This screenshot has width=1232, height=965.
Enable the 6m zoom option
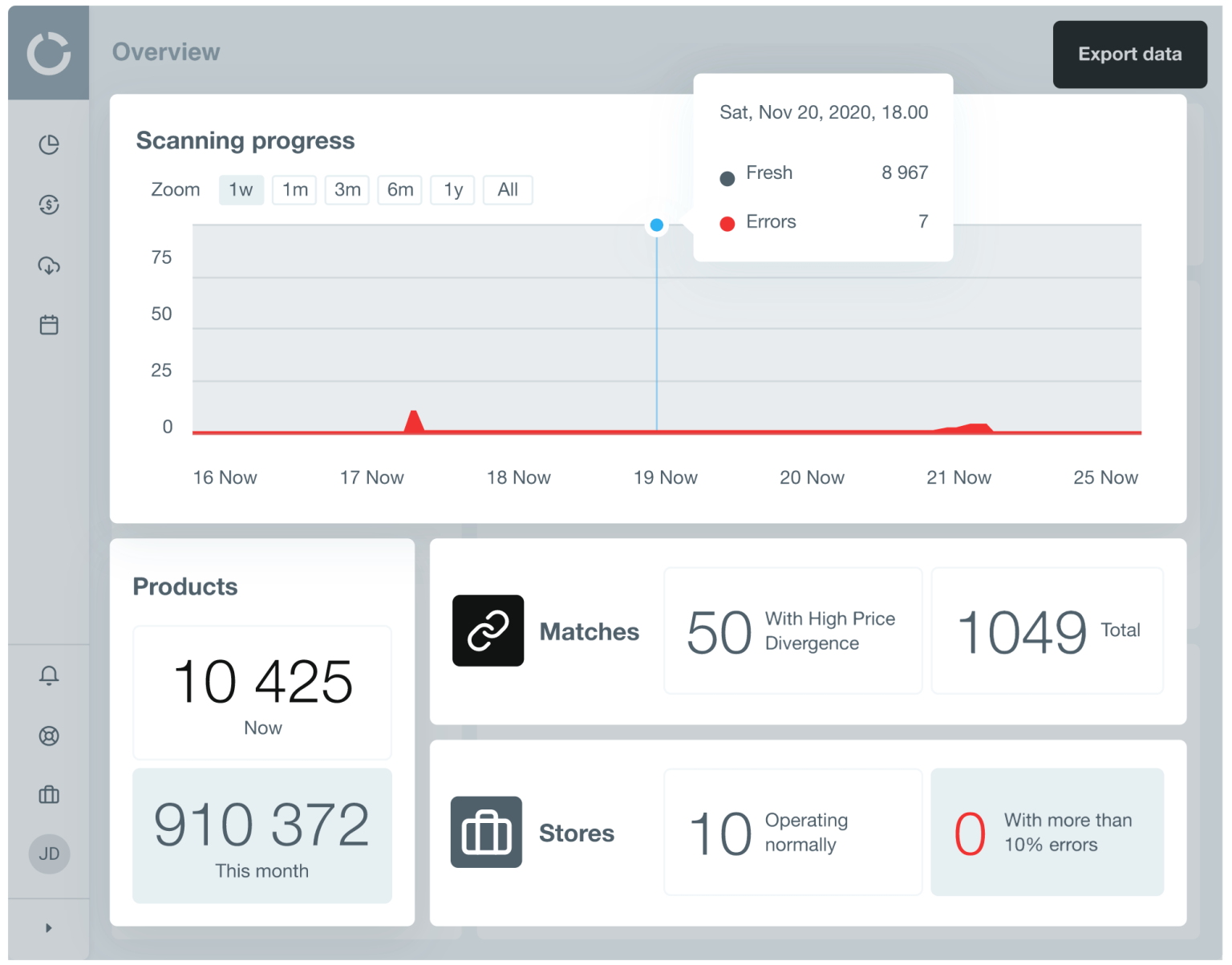tap(399, 189)
